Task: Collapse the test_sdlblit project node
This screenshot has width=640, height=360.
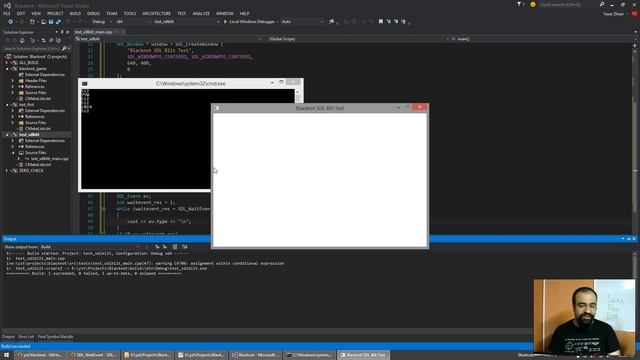Action: (x=7, y=135)
